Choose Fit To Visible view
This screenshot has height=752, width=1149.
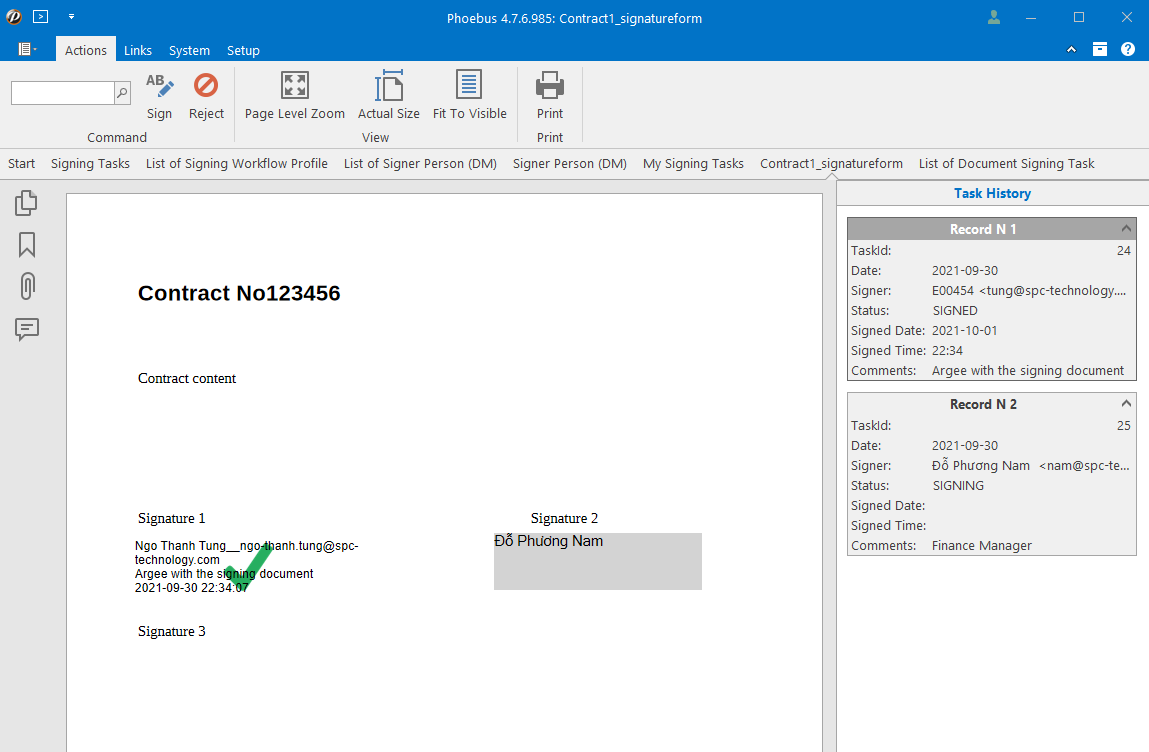469,86
